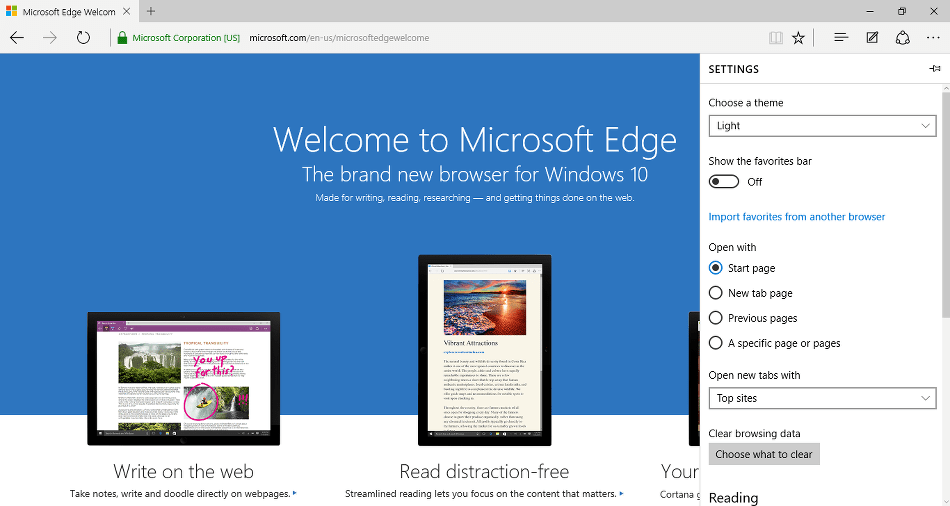Pin the Settings pane

pyautogui.click(x=934, y=69)
